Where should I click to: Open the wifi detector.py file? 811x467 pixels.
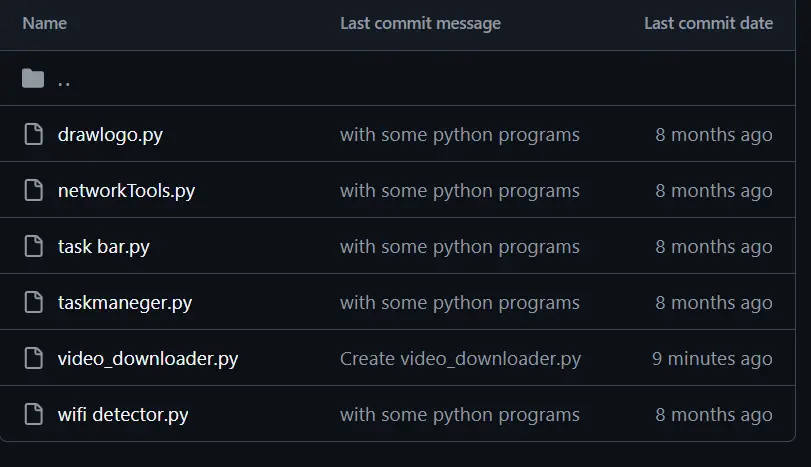pos(123,414)
